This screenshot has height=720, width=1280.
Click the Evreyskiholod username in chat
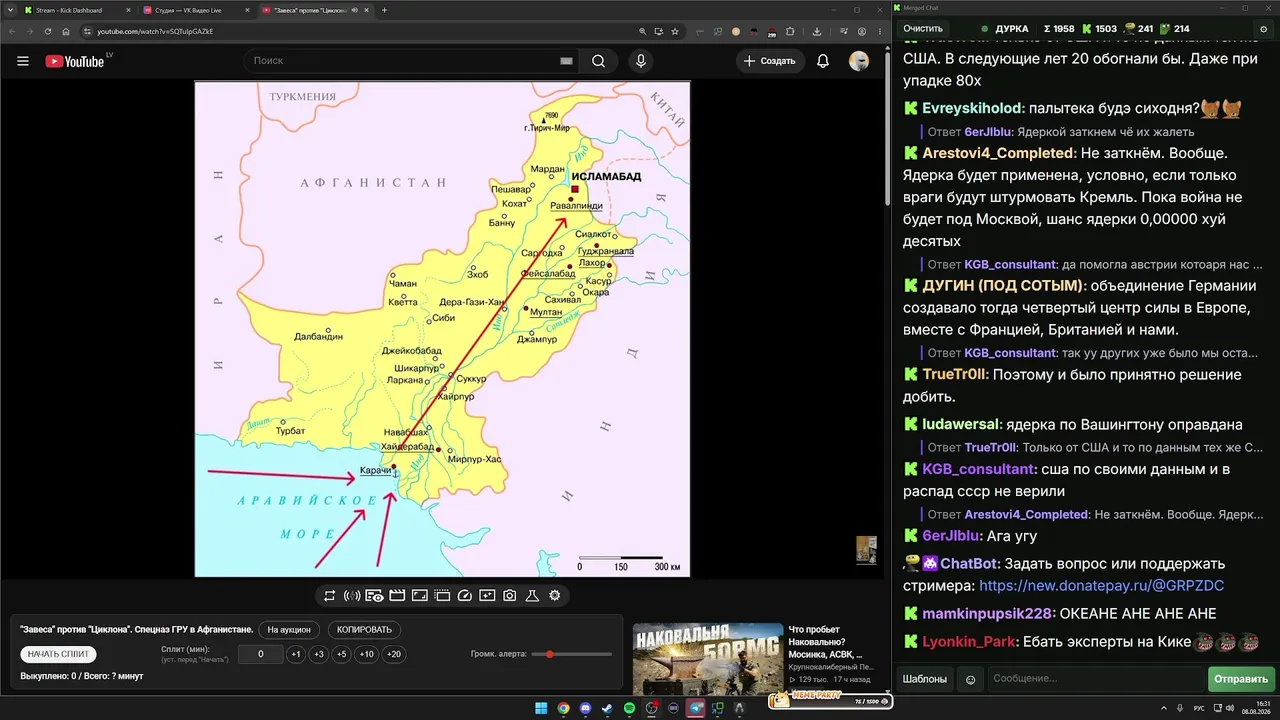[x=972, y=108]
